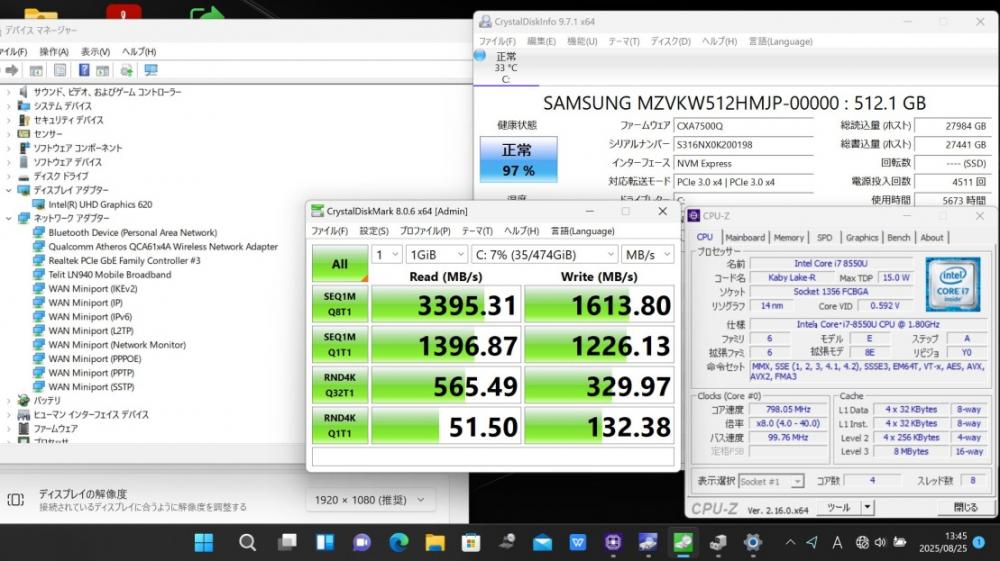
Task: Open drive dropdown C: 7% (35/474GiB)
Action: pos(545,255)
